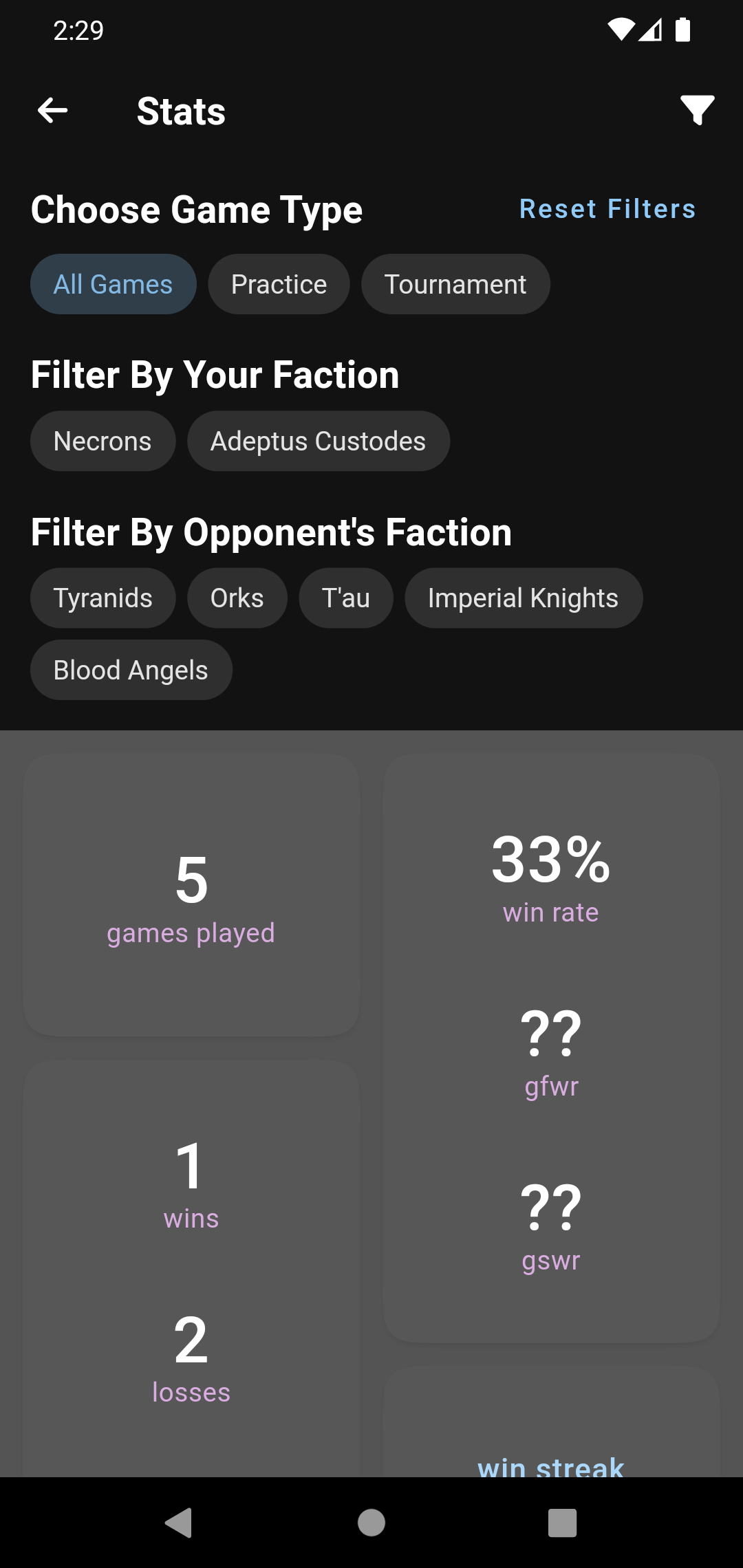This screenshot has width=743, height=1568.
Task: Filter opponent faction by Tyranids
Action: click(x=103, y=598)
